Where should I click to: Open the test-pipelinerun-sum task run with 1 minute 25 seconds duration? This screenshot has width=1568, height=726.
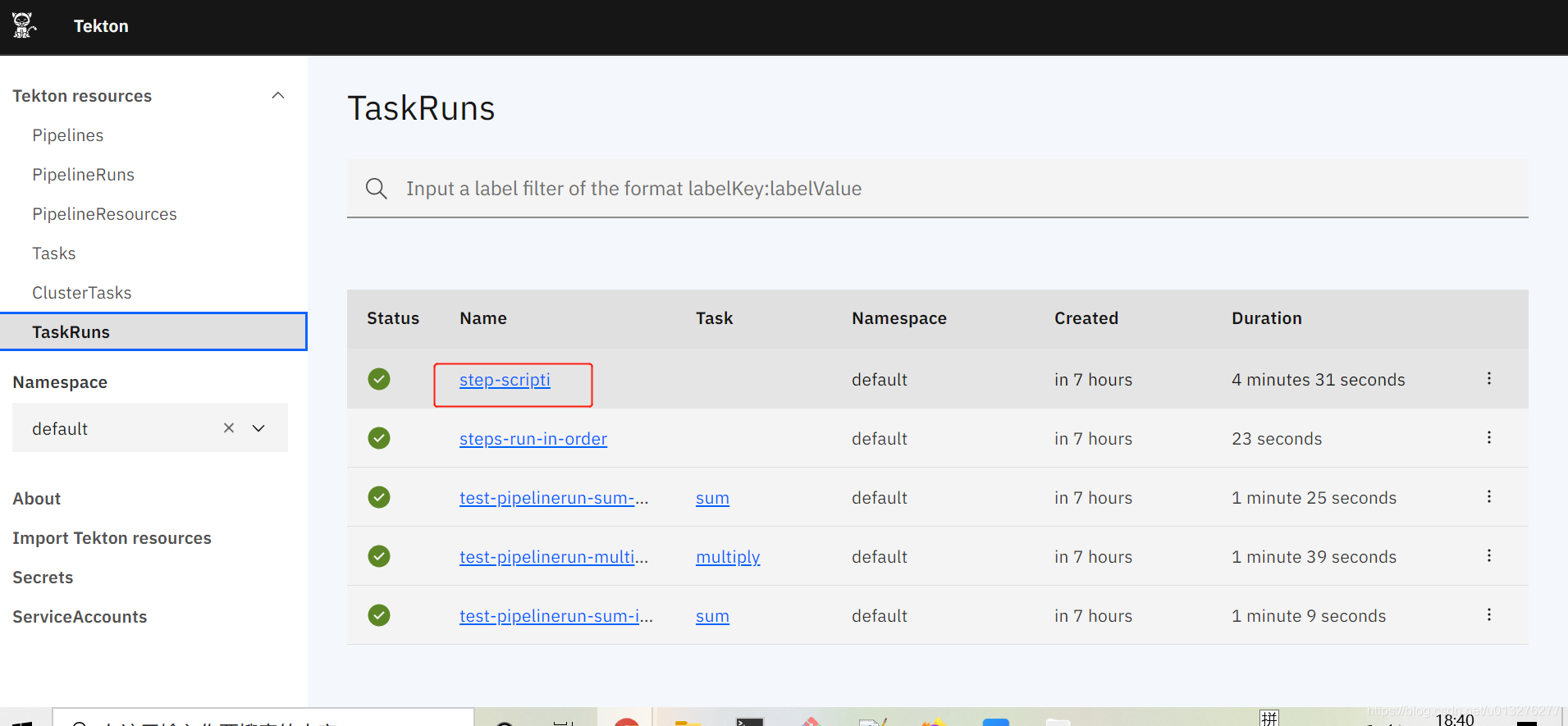[x=554, y=498]
